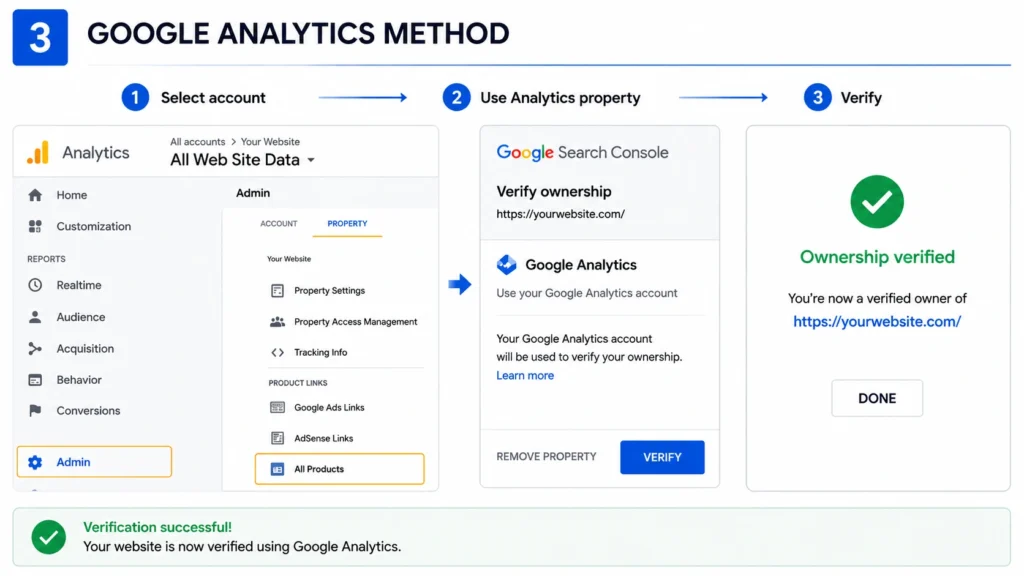The height and width of the screenshot is (576, 1024).
Task: Open AdSense Links
Action: click(x=323, y=438)
